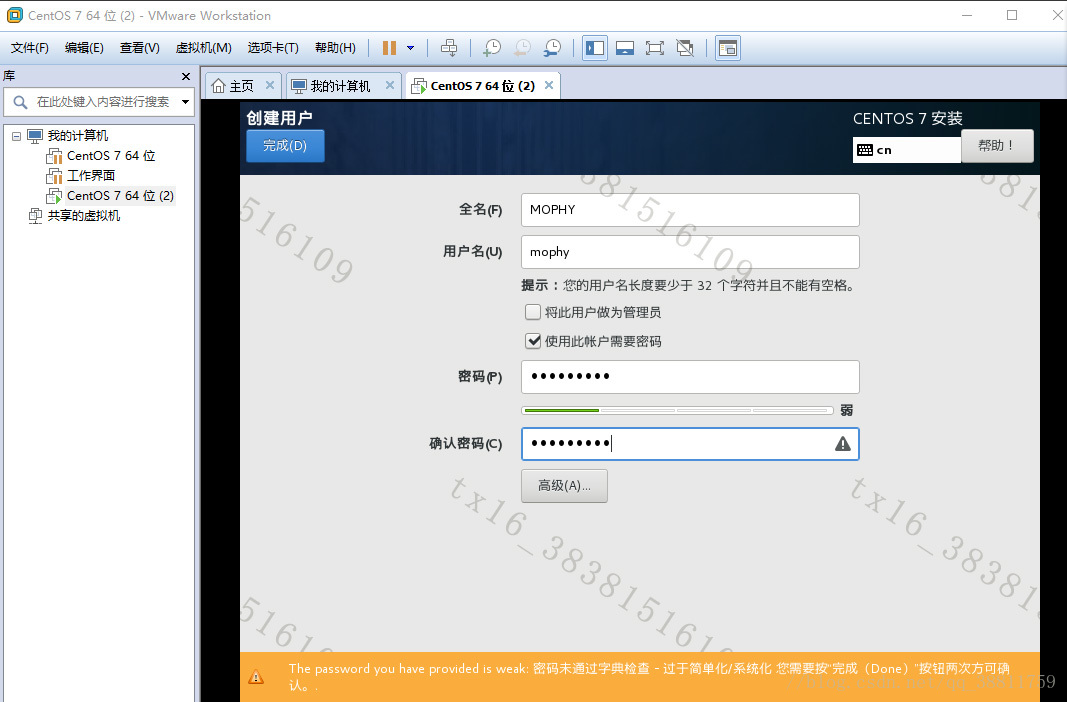Image resolution: width=1067 pixels, height=702 pixels.
Task: Click the pause virtual machine icon
Action: 389,48
